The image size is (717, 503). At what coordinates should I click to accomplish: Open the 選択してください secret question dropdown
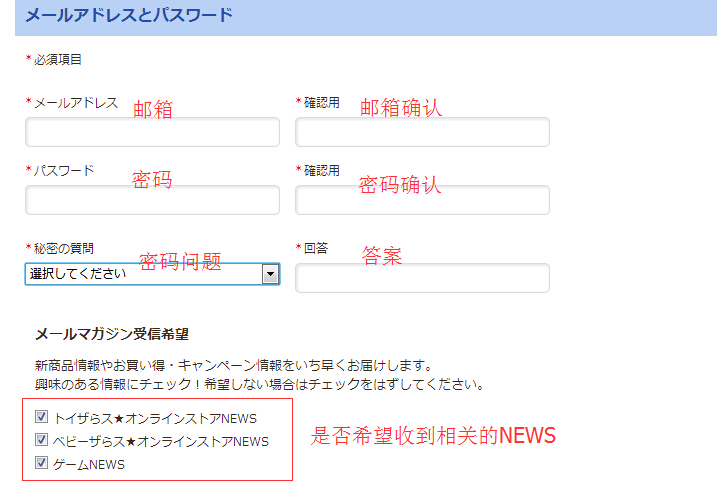[x=142, y=274]
